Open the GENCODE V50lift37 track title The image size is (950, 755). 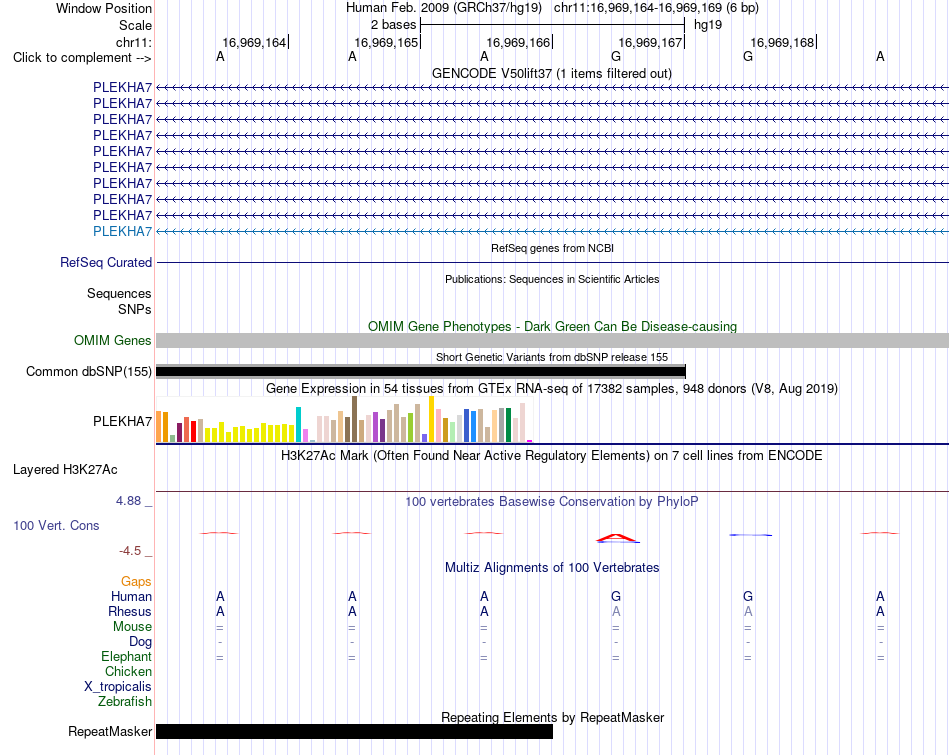(x=551, y=73)
